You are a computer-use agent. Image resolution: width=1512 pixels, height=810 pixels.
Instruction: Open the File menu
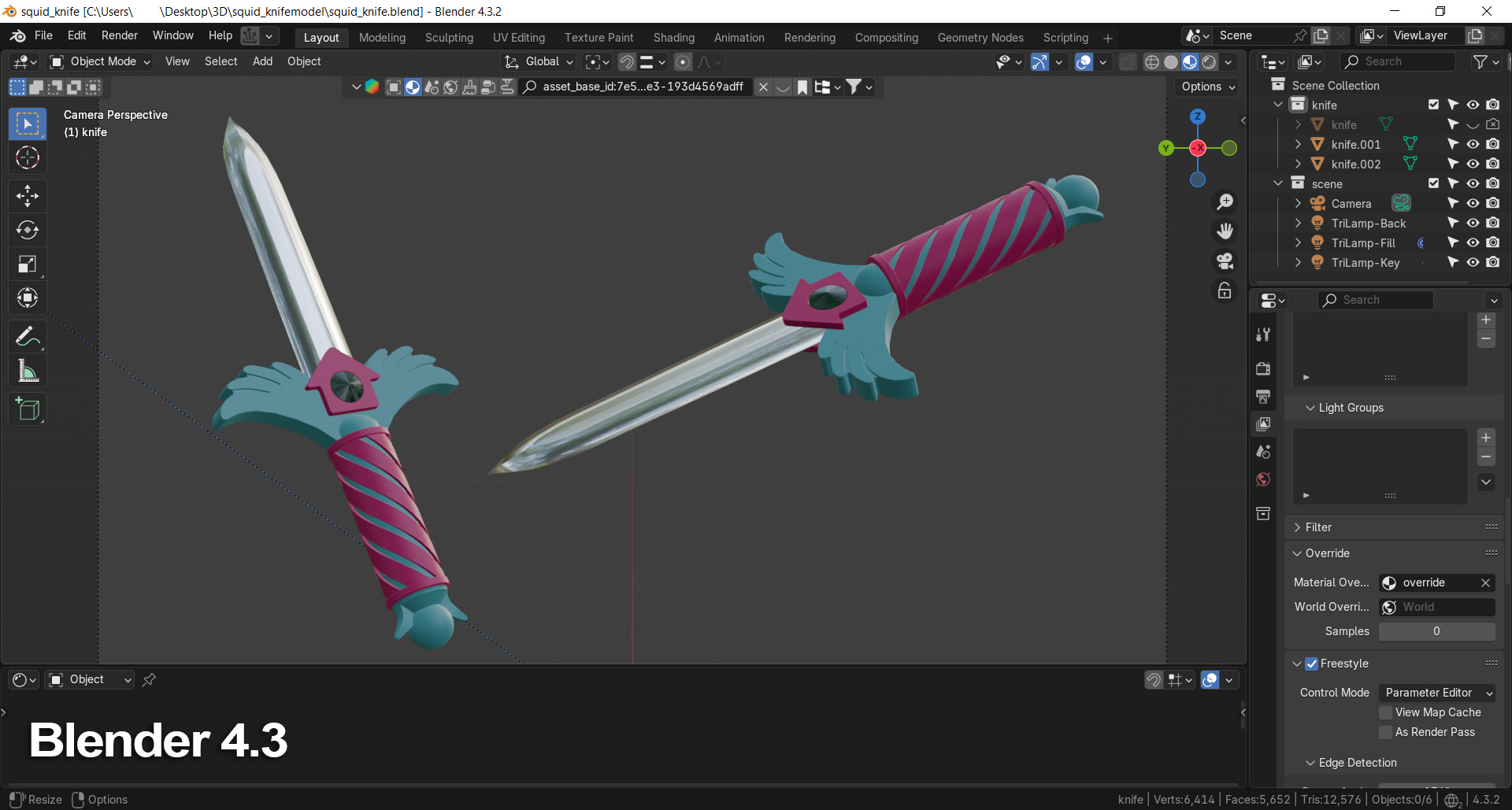pyautogui.click(x=43, y=35)
